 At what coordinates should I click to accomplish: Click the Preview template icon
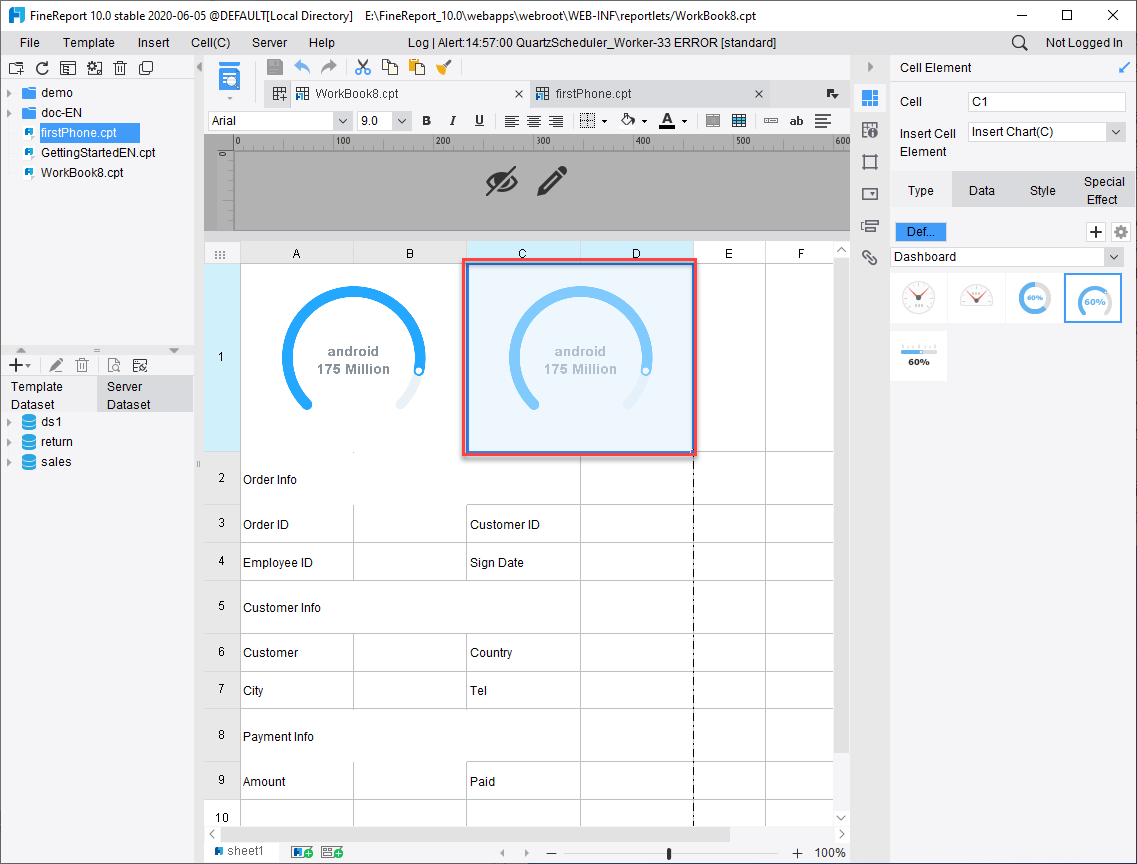(x=229, y=78)
